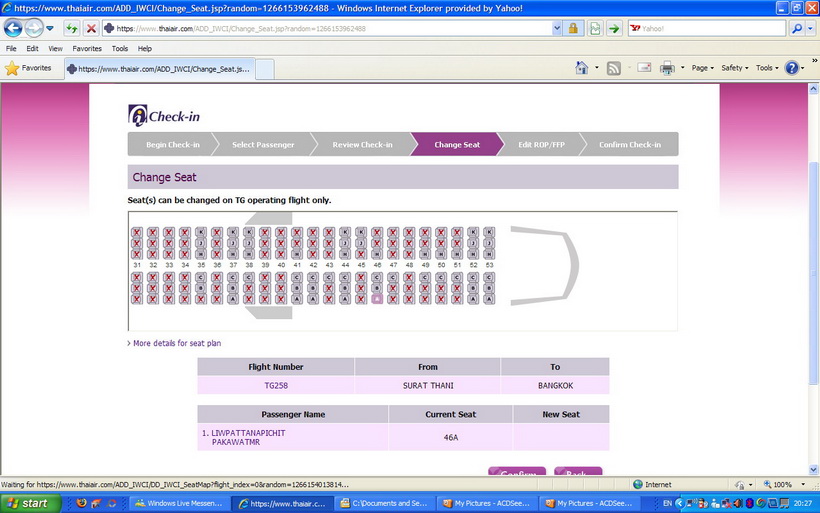
Task: Expand the Safety dropdown in command bar
Action: coord(736,68)
